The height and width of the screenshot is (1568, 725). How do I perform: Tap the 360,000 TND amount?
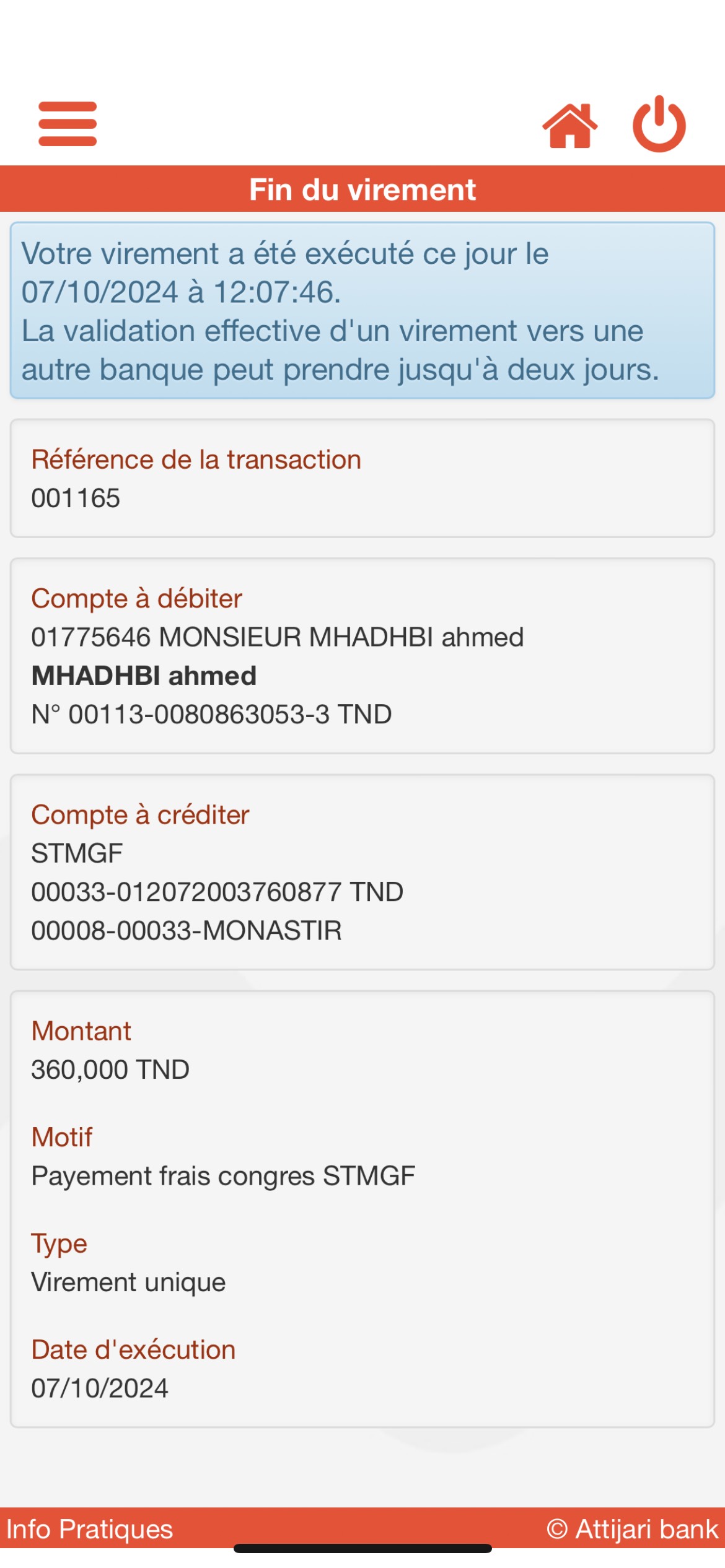(110, 1070)
